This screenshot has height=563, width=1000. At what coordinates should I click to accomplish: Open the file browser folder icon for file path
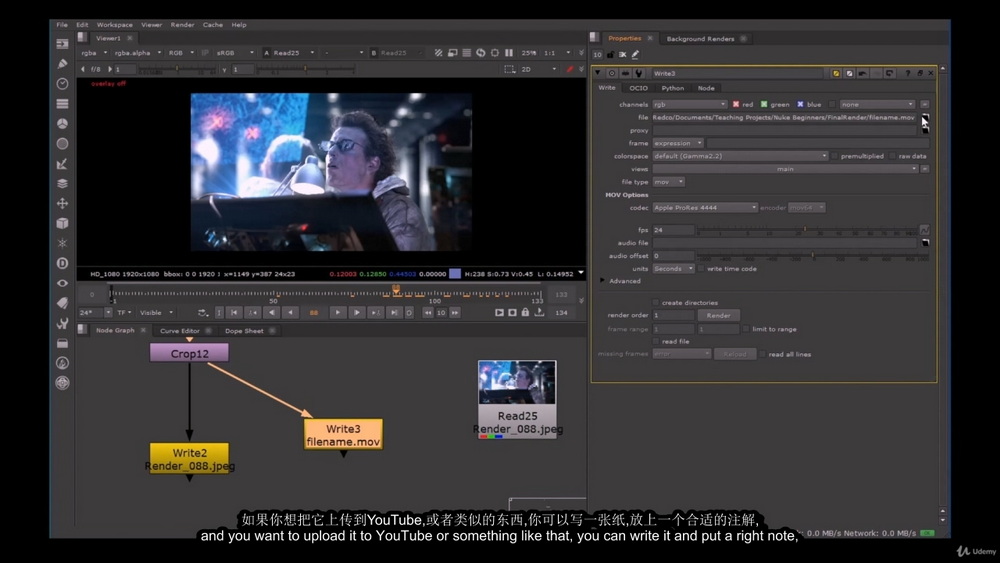[x=925, y=118]
